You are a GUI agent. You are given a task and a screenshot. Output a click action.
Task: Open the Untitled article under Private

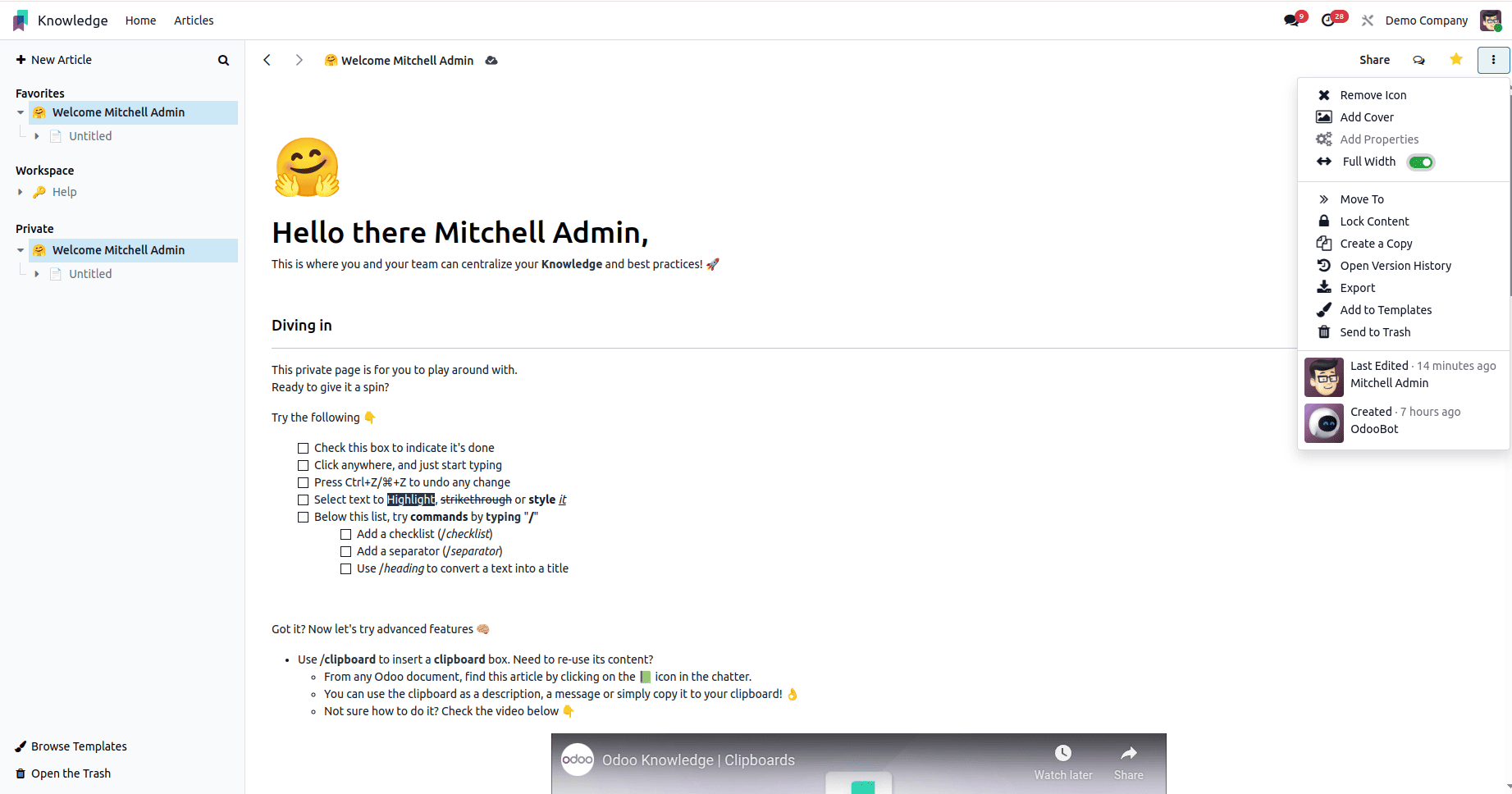(x=90, y=274)
